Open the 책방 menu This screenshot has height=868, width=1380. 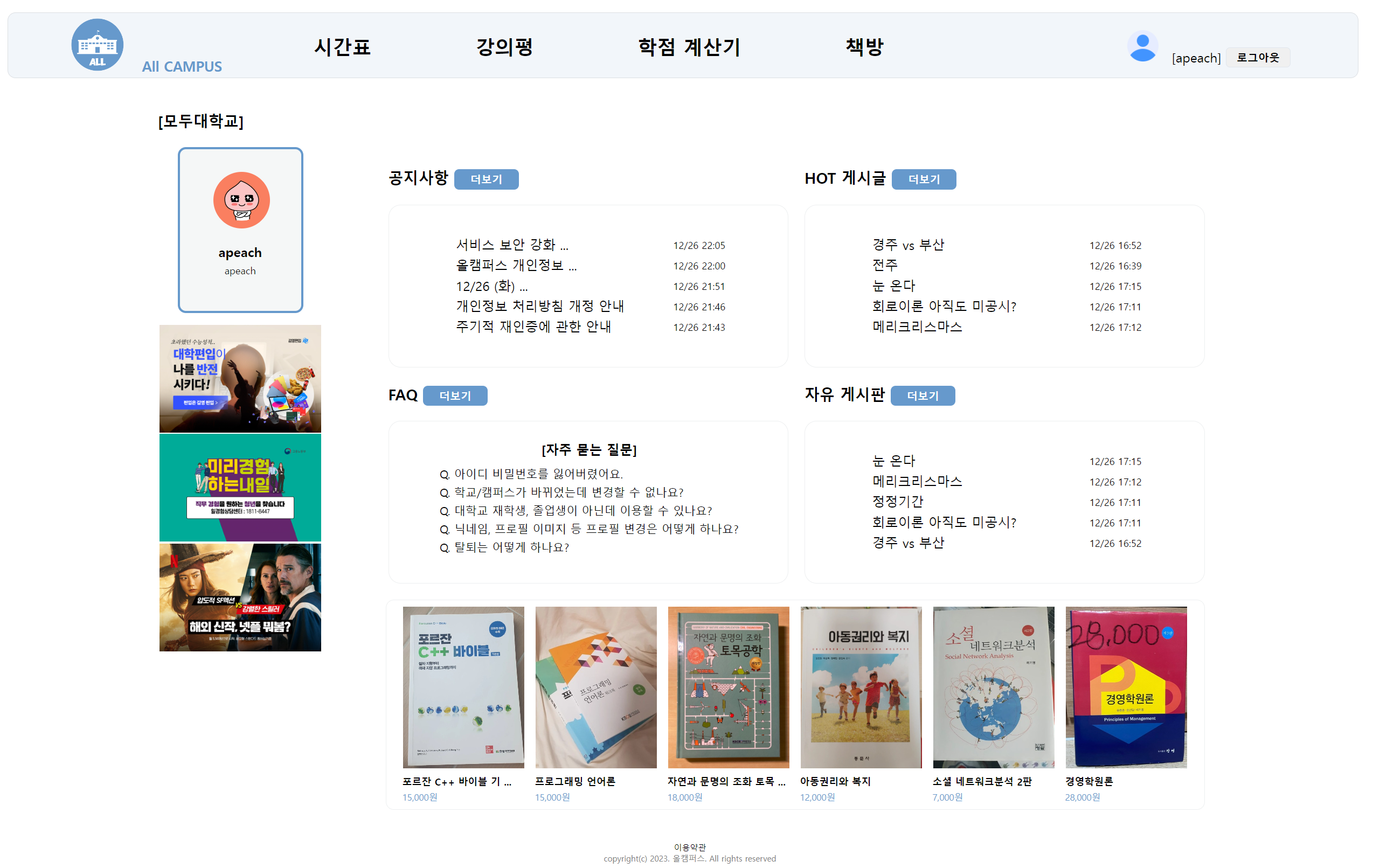(x=865, y=47)
